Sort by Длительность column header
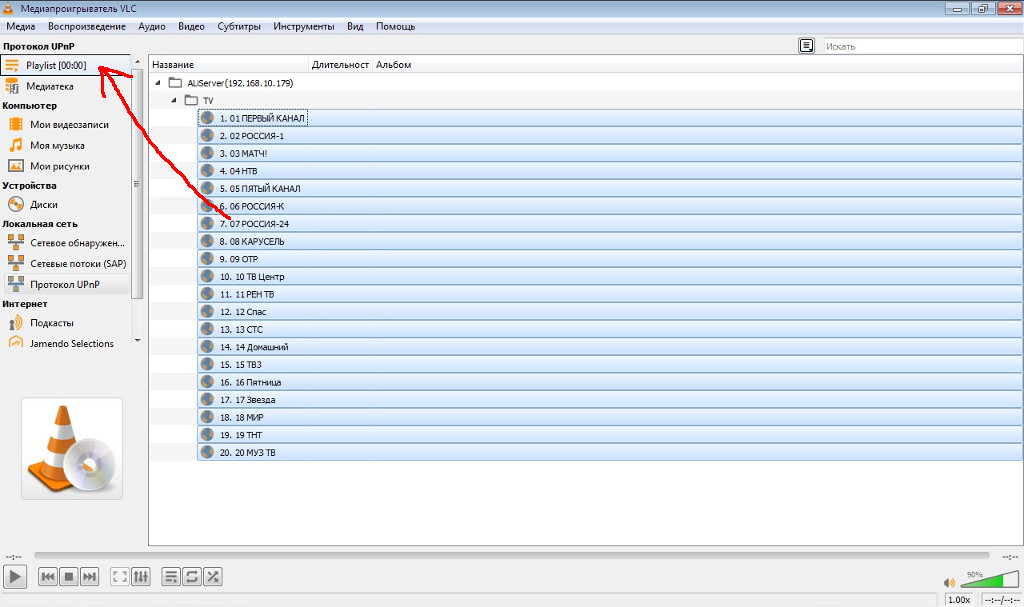 [x=340, y=65]
